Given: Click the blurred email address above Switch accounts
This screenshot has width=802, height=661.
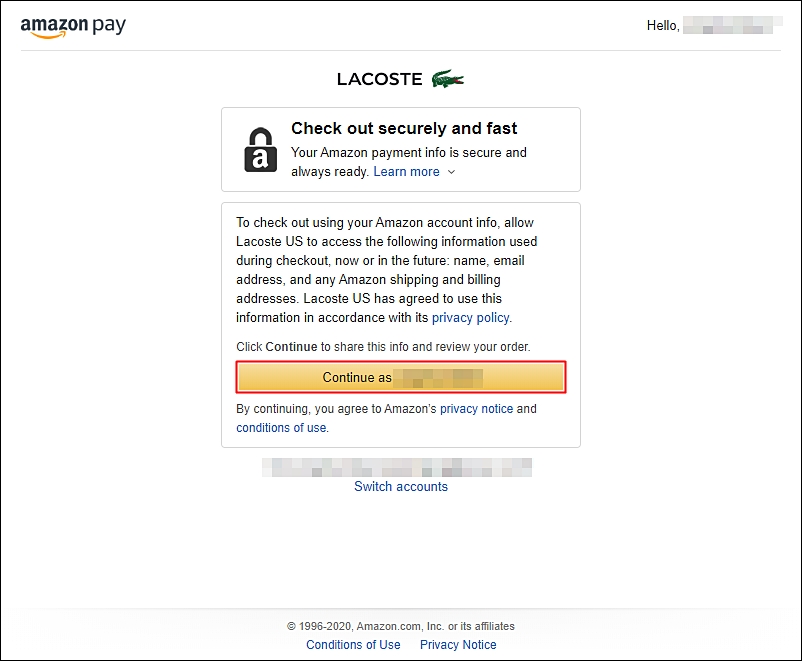Looking at the screenshot, I should pos(397,468).
